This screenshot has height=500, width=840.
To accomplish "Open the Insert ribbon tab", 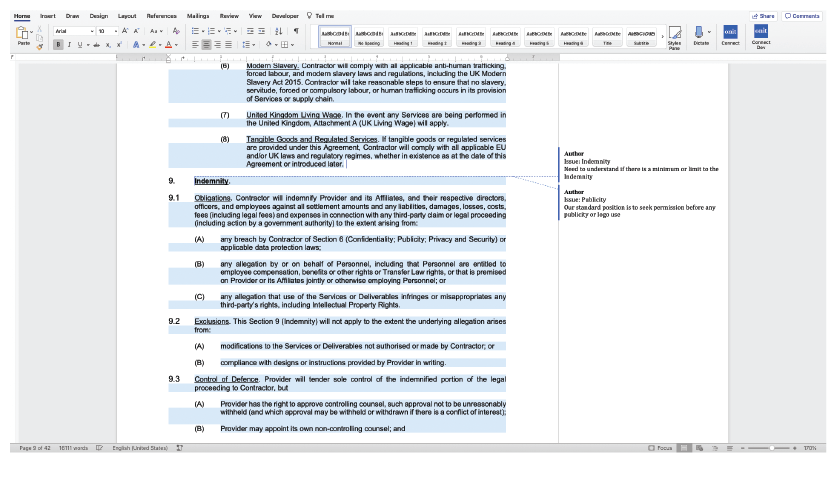I will [47, 16].
